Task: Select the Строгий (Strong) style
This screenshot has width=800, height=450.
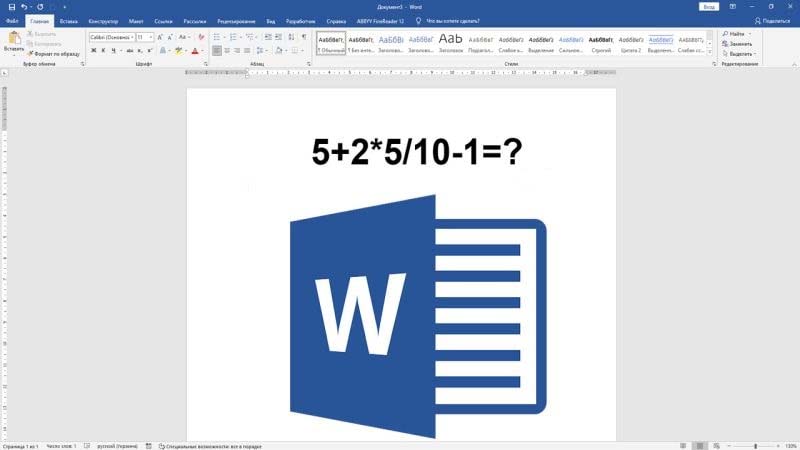Action: (x=601, y=43)
